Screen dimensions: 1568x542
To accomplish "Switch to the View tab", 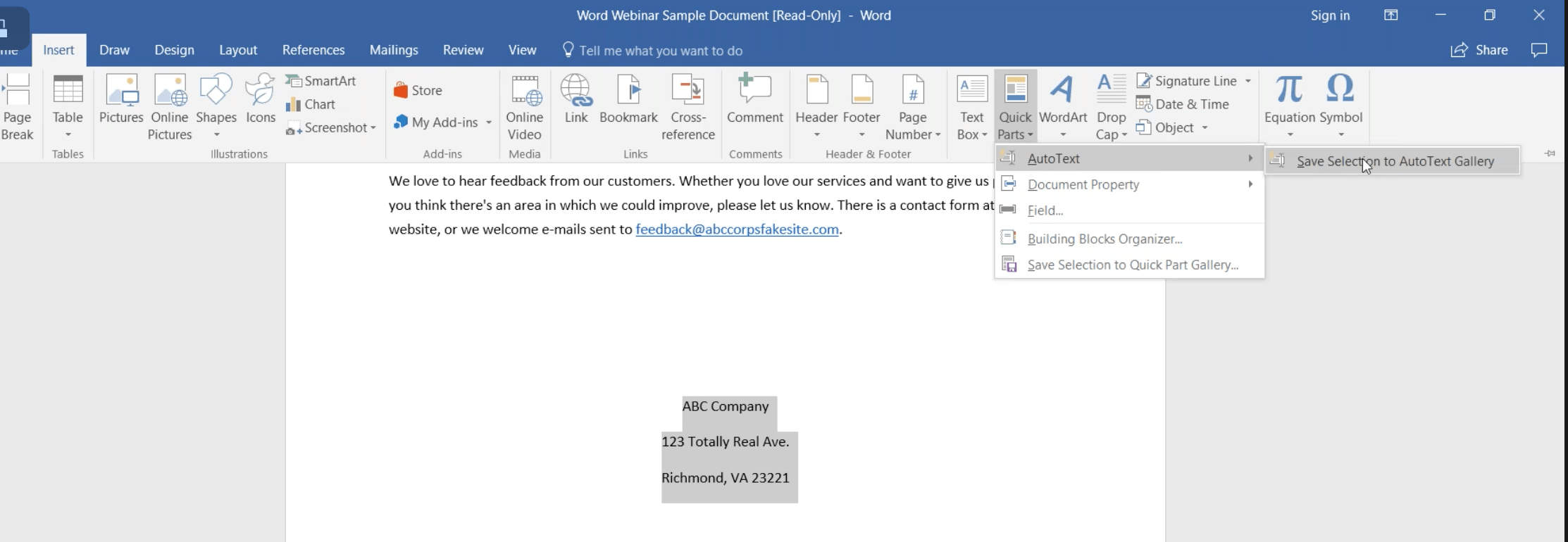I will pos(522,50).
